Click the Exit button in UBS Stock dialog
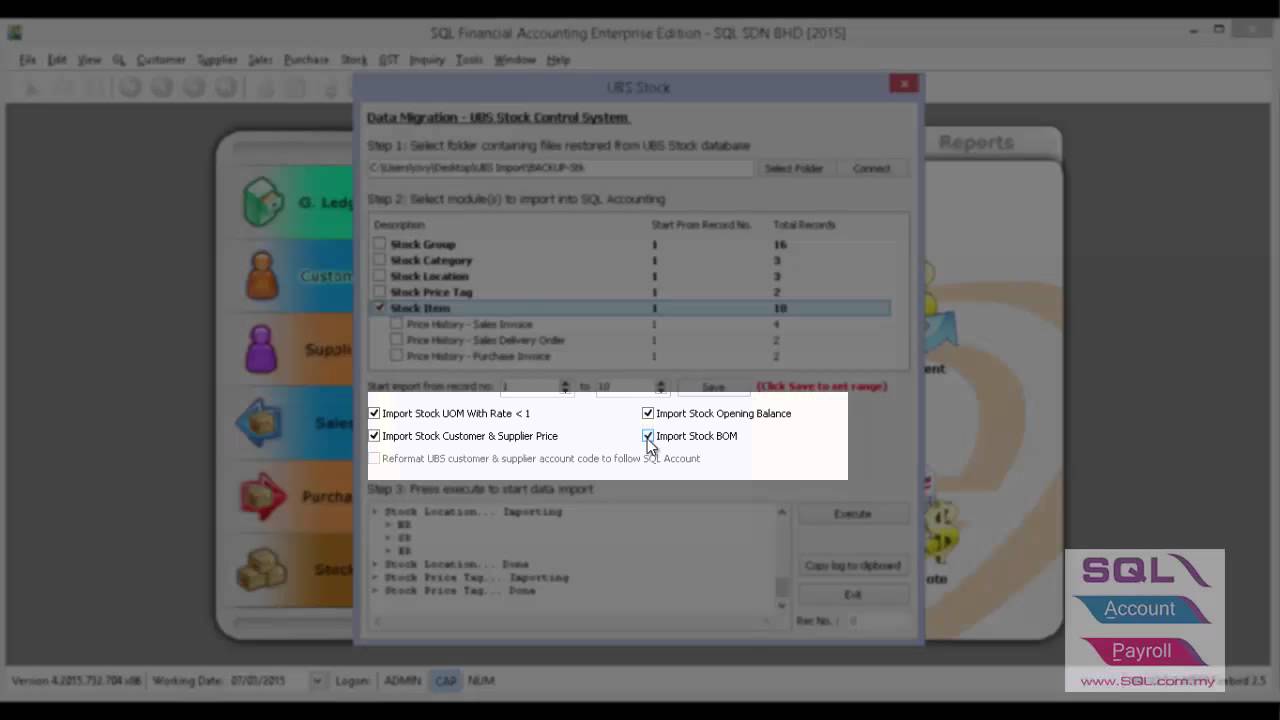1280x720 pixels. click(852, 594)
